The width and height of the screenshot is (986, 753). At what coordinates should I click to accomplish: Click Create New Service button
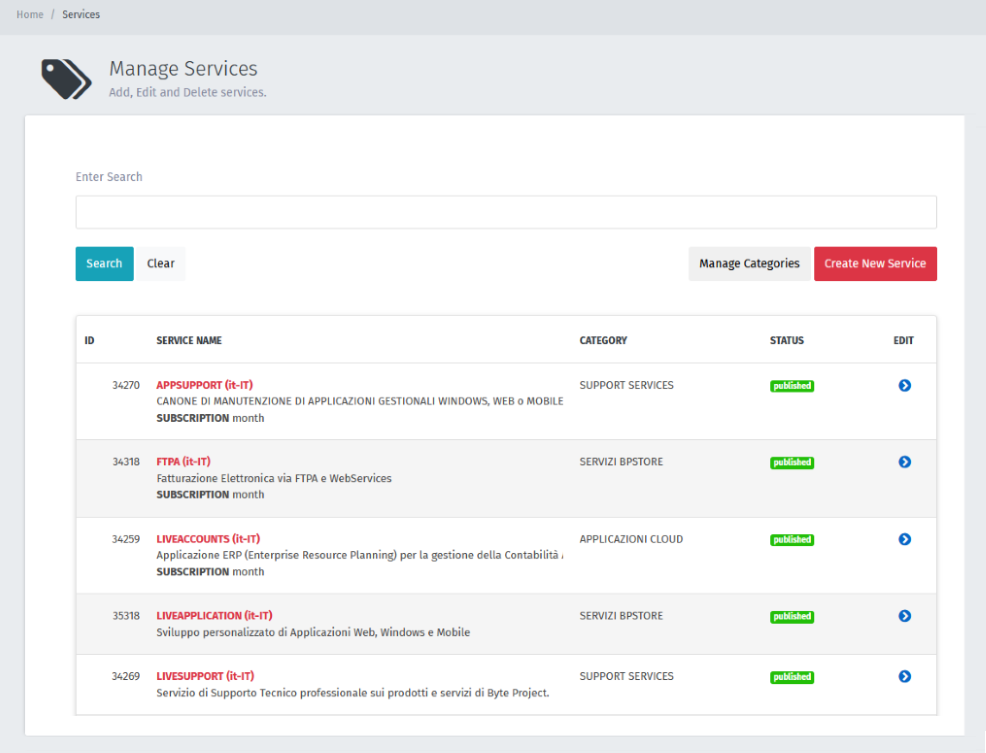tap(875, 264)
